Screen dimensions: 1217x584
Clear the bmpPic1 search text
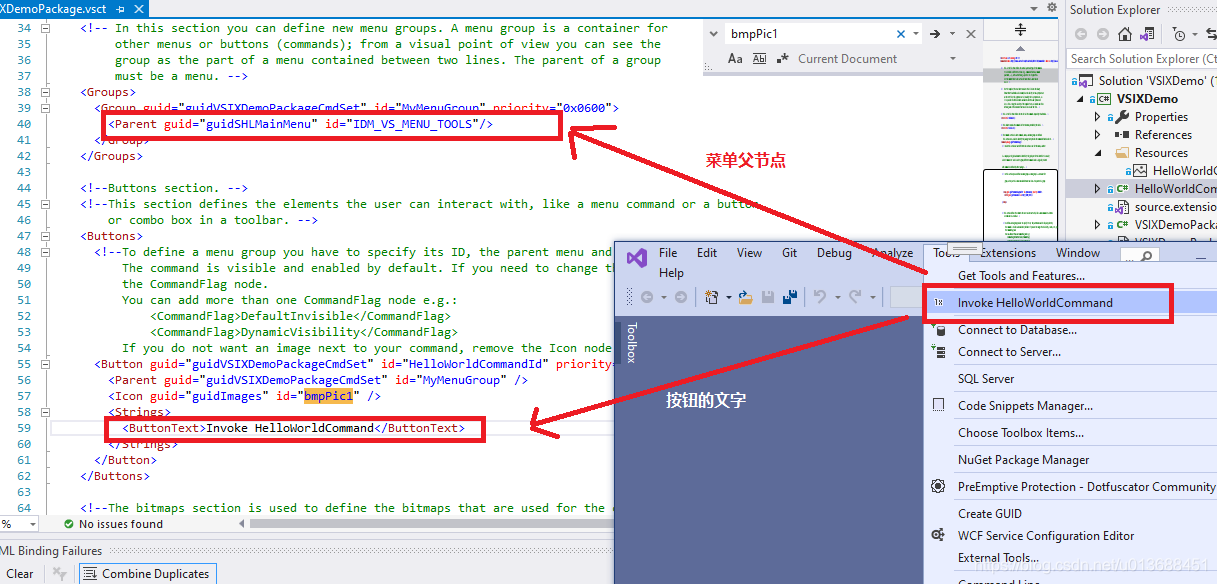[x=901, y=34]
